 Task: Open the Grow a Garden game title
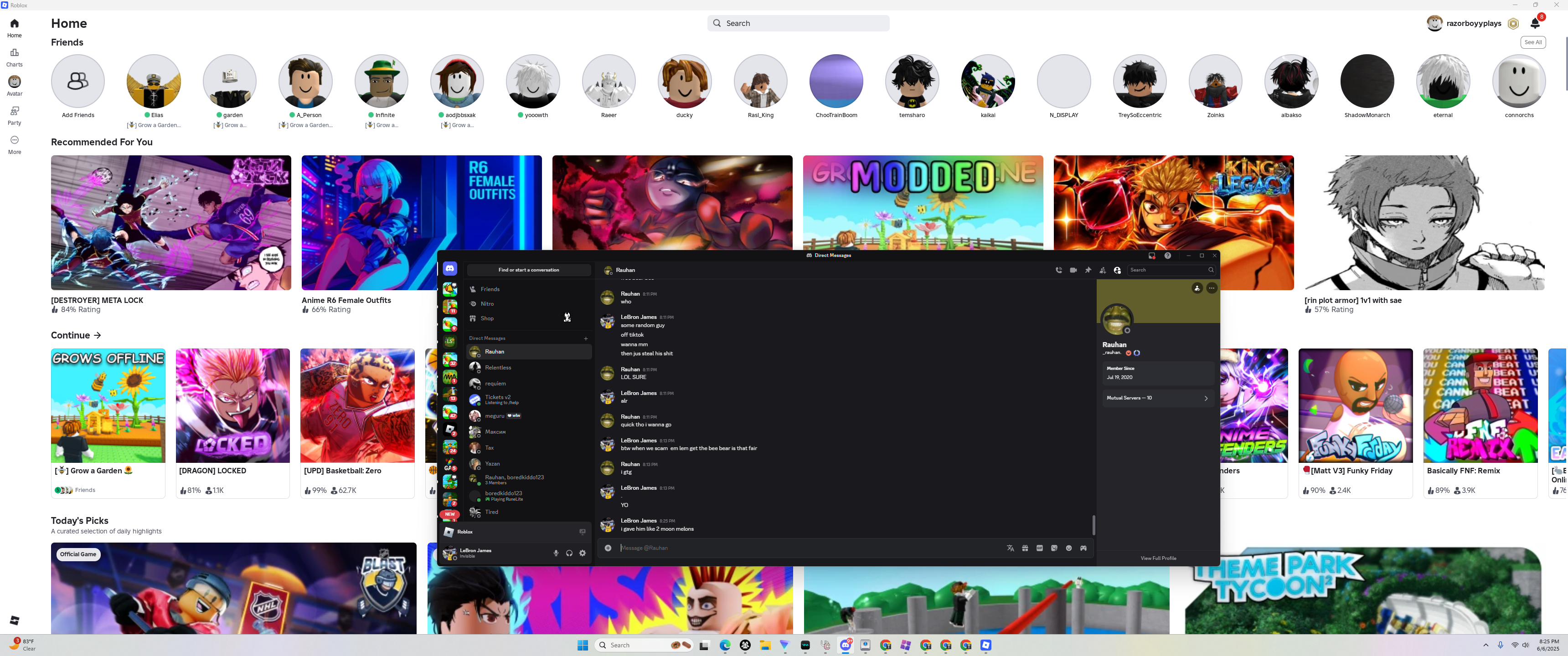[93, 471]
